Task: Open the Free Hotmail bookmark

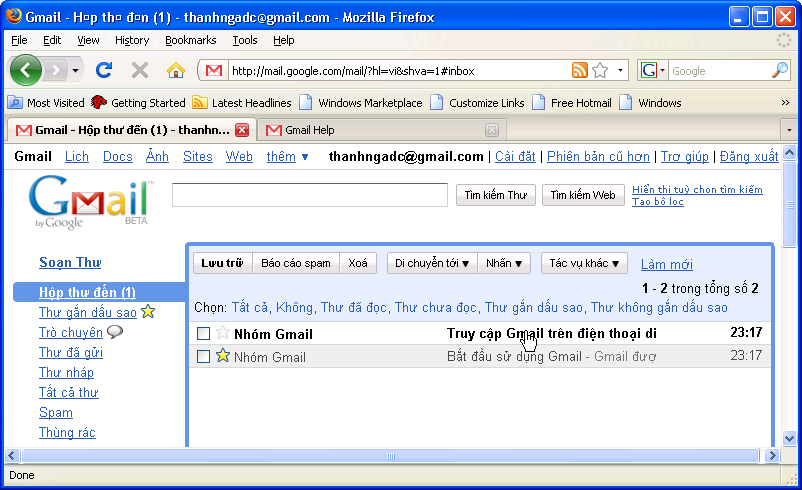Action: (x=571, y=103)
